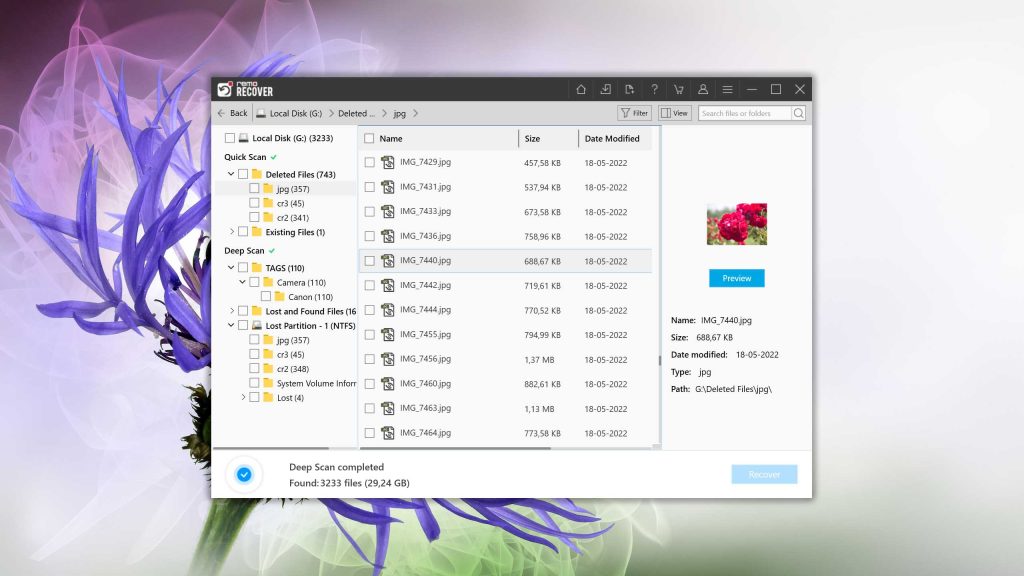This screenshot has width=1024, height=576.
Task: Expand the Existing Files (1) node
Action: pyautogui.click(x=231, y=232)
